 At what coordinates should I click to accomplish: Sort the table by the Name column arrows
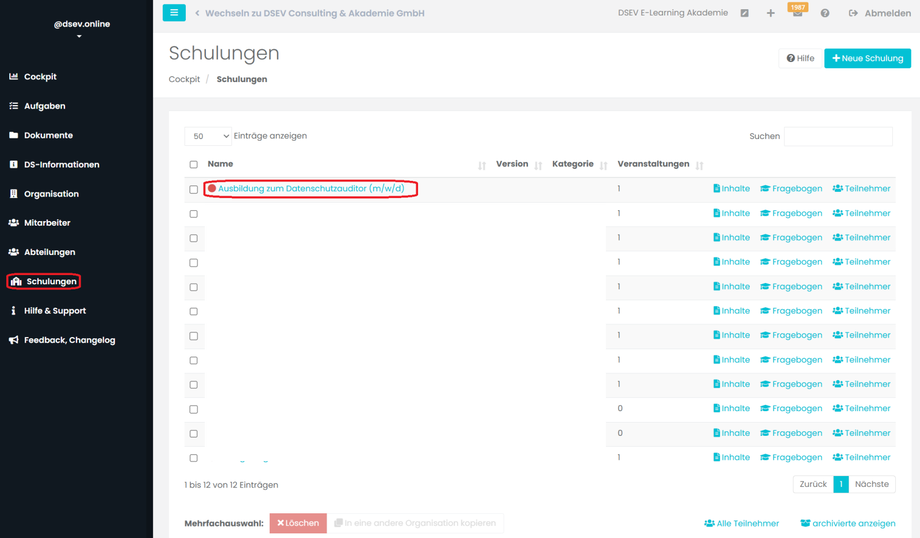click(482, 165)
